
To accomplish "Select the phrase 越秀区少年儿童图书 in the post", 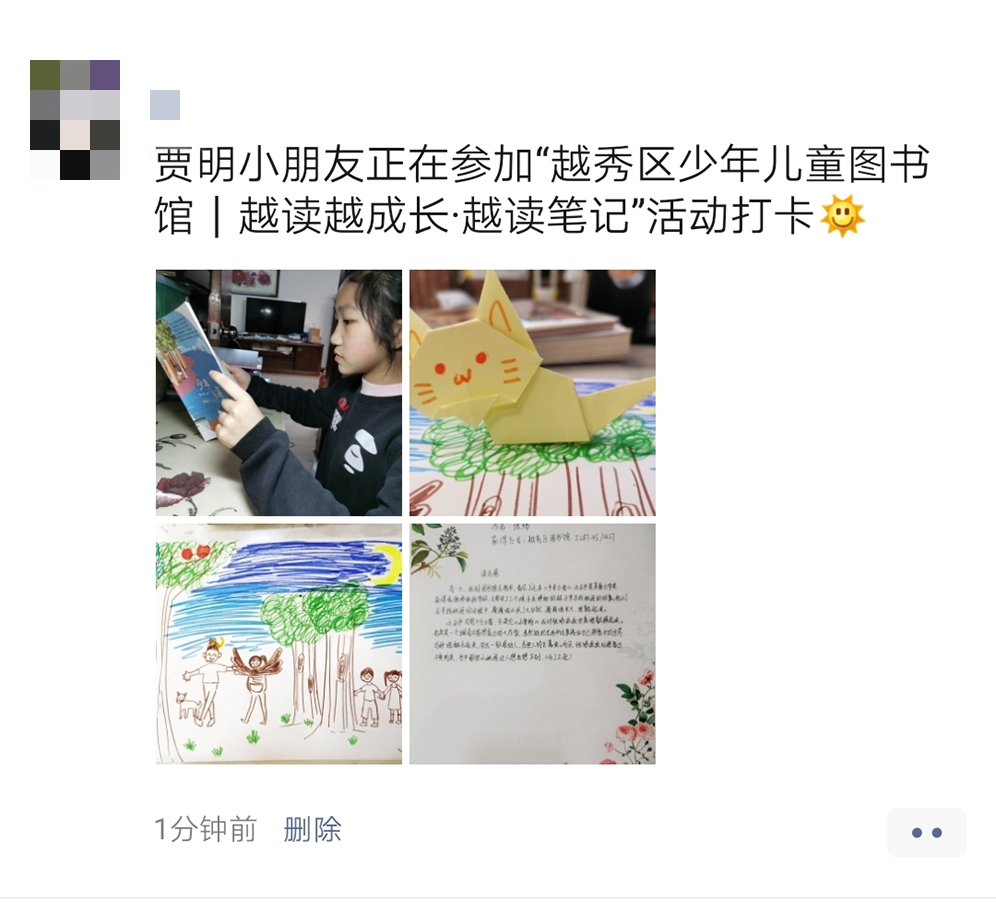I will pyautogui.click(x=740, y=165).
